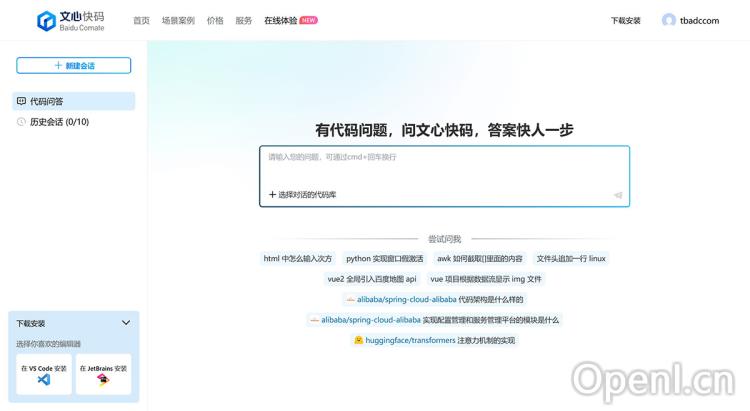Start a new chat with 新建会话
This screenshot has height=411, width=750.
[x=74, y=66]
